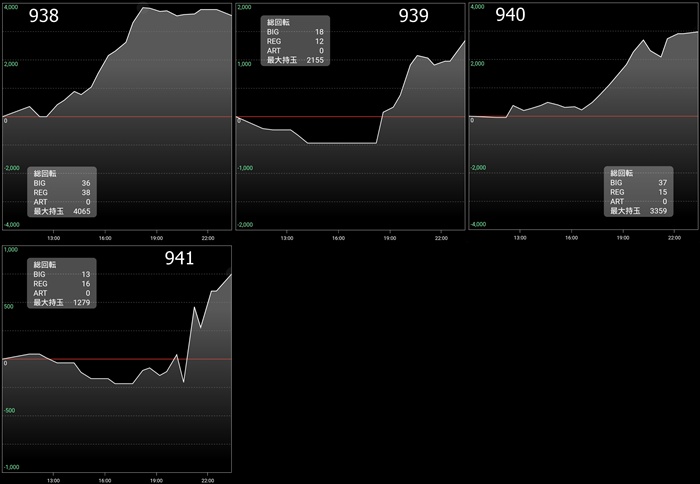Click 22:00 time label under chart 938
This screenshot has width=700, height=484.
208,238
